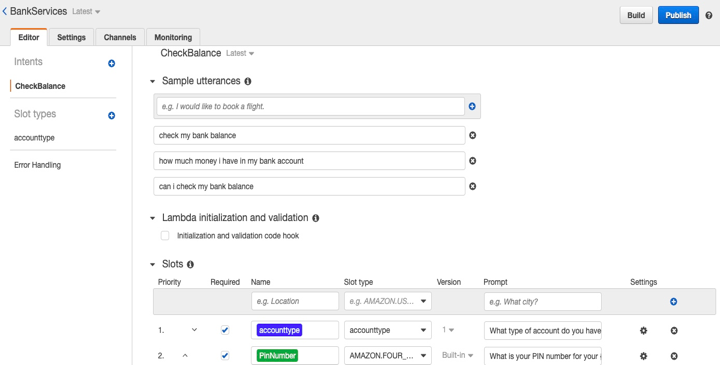
Task: Focus new slot Name field (e.g. Location)
Action: click(x=295, y=301)
